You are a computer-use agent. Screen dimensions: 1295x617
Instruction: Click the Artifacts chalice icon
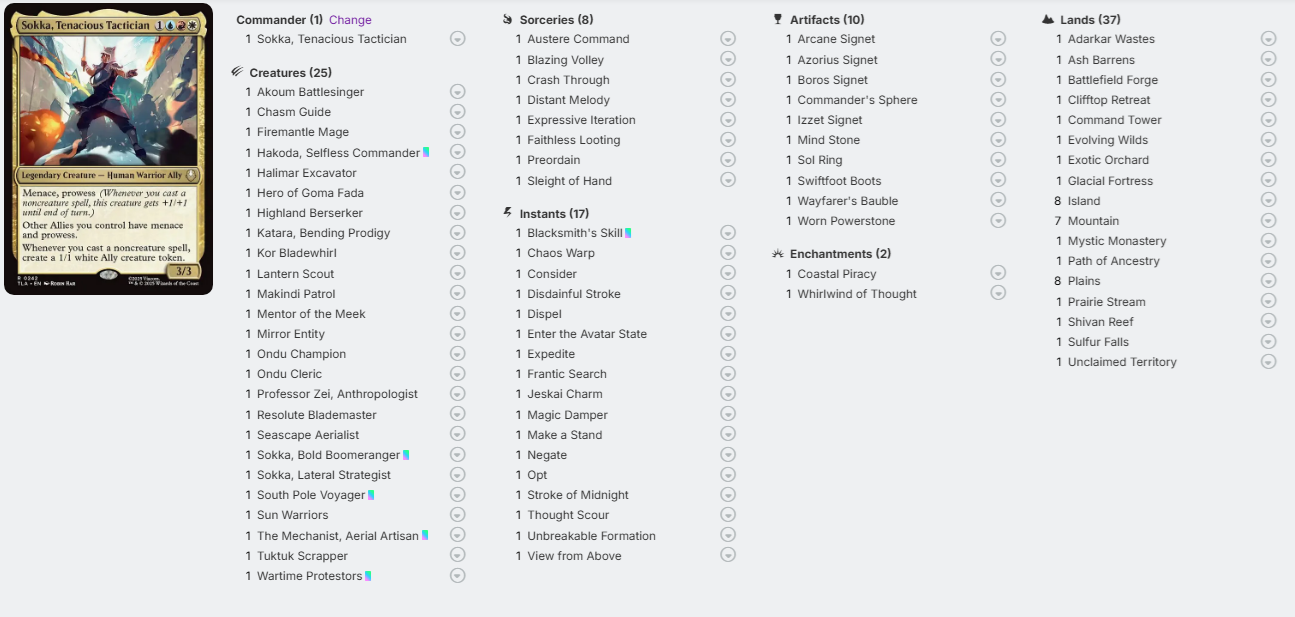778,19
